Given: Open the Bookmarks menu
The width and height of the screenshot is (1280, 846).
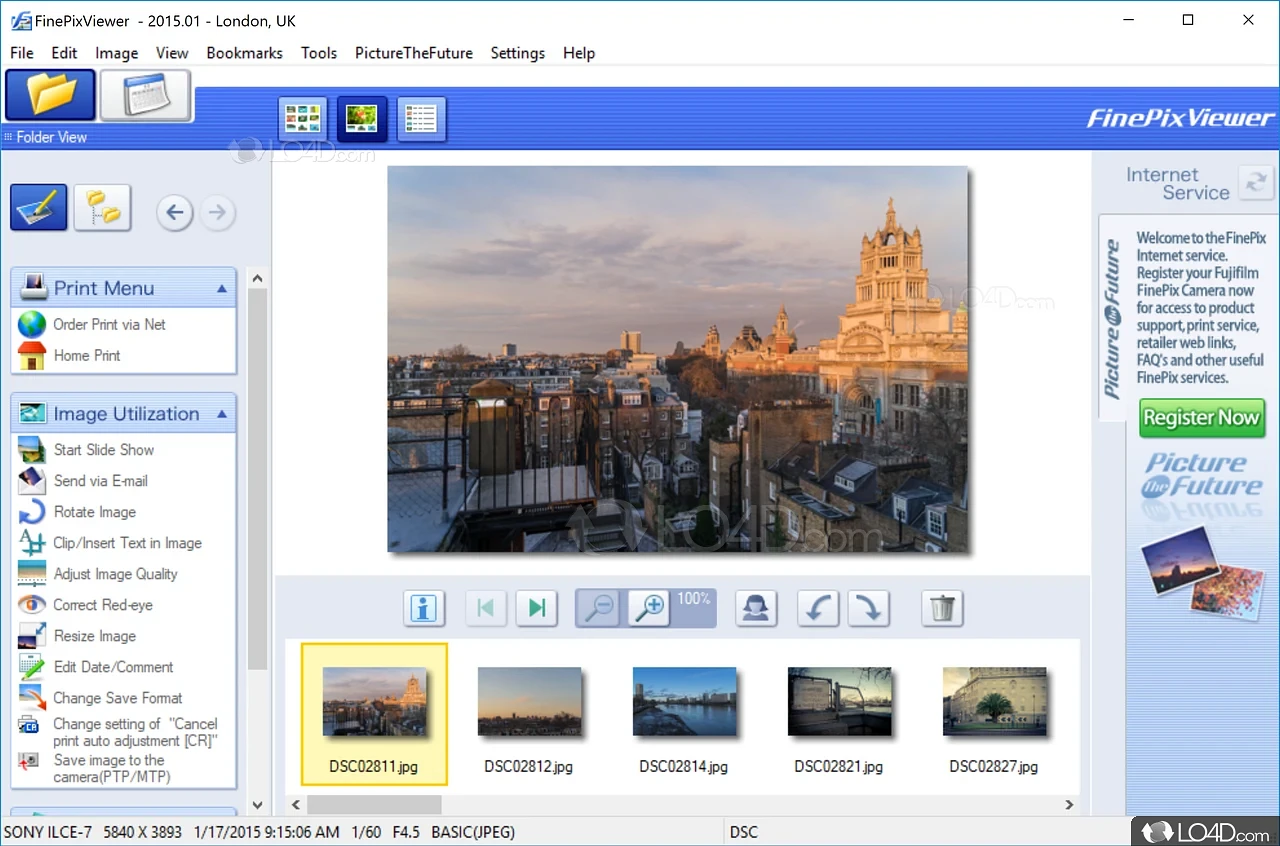Looking at the screenshot, I should coord(244,53).
